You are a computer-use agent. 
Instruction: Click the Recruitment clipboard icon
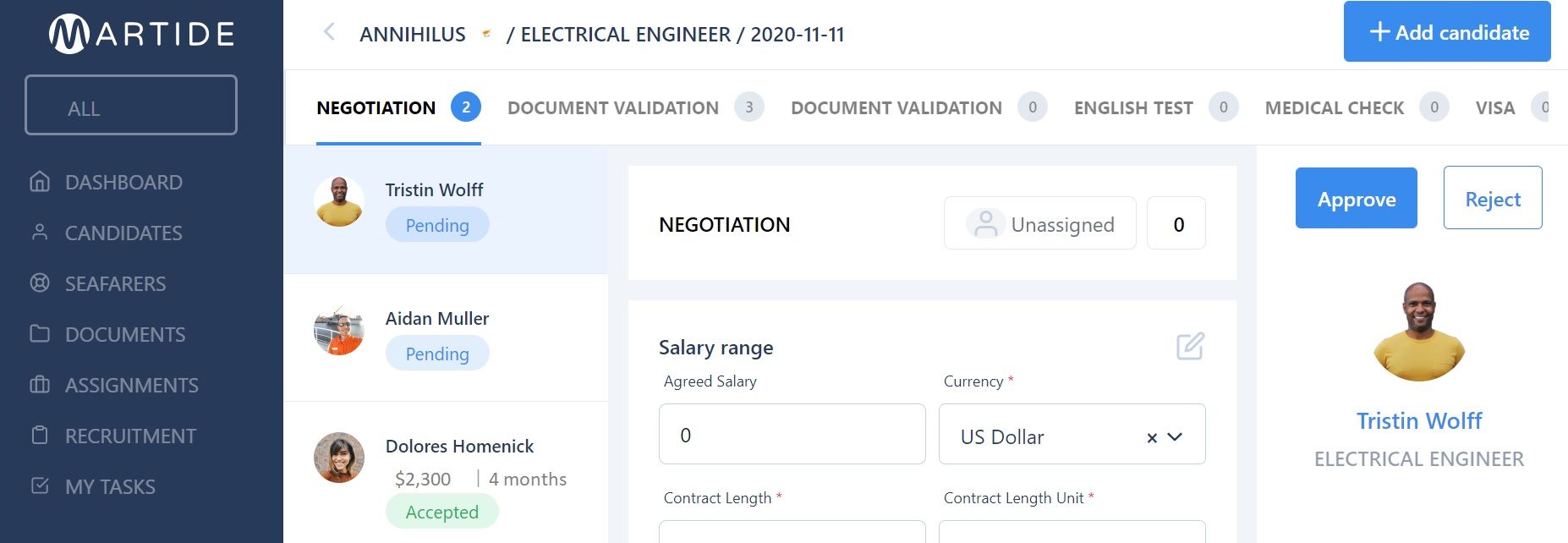(x=40, y=436)
